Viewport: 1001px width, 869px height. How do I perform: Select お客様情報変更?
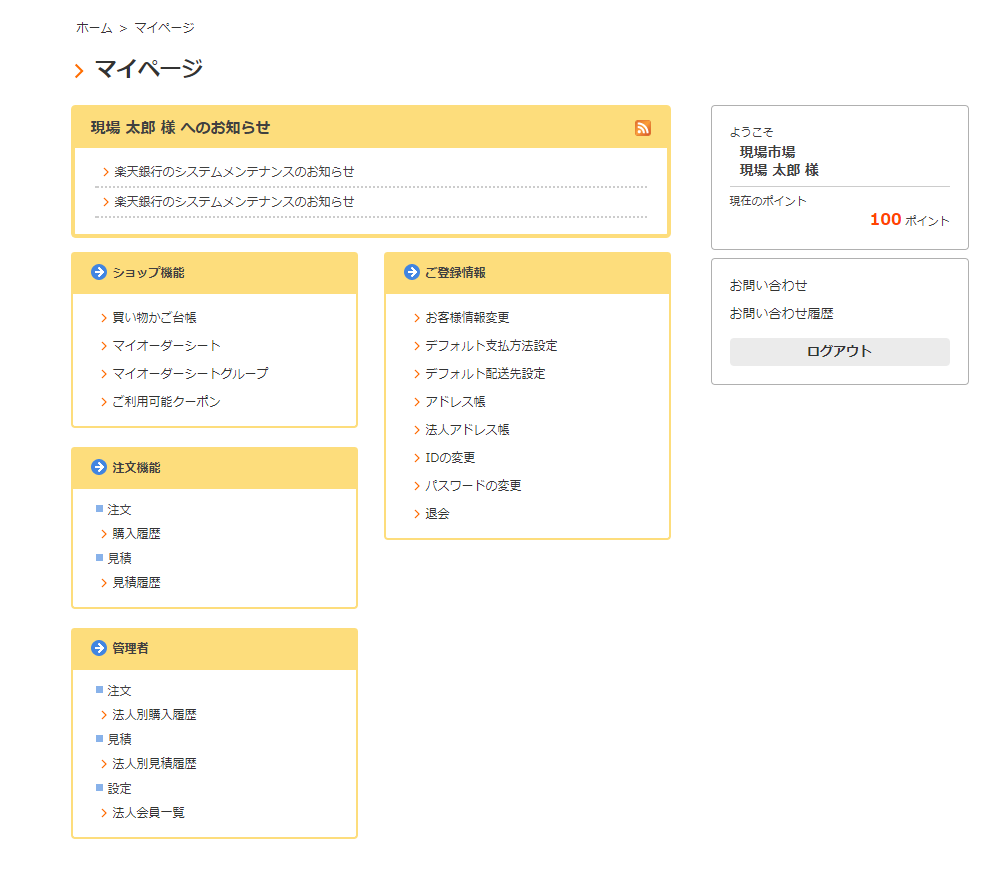467,318
